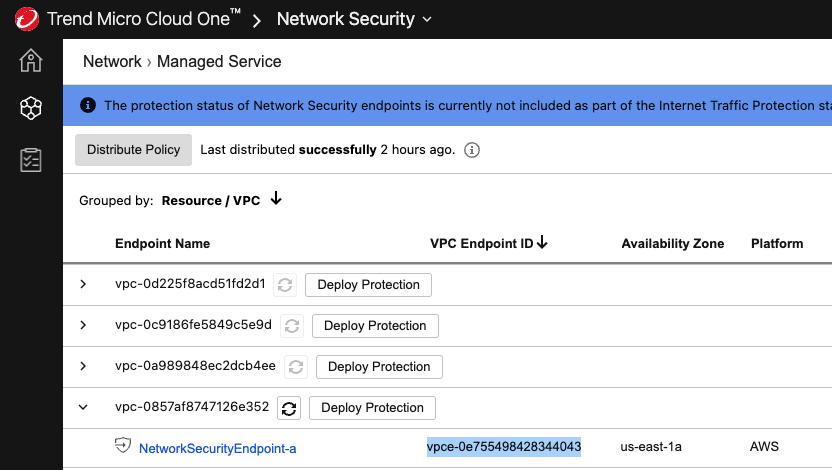This screenshot has width=832, height=470.
Task: Refresh vpc-0c9186fe5849c5e9d row
Action: point(292,326)
